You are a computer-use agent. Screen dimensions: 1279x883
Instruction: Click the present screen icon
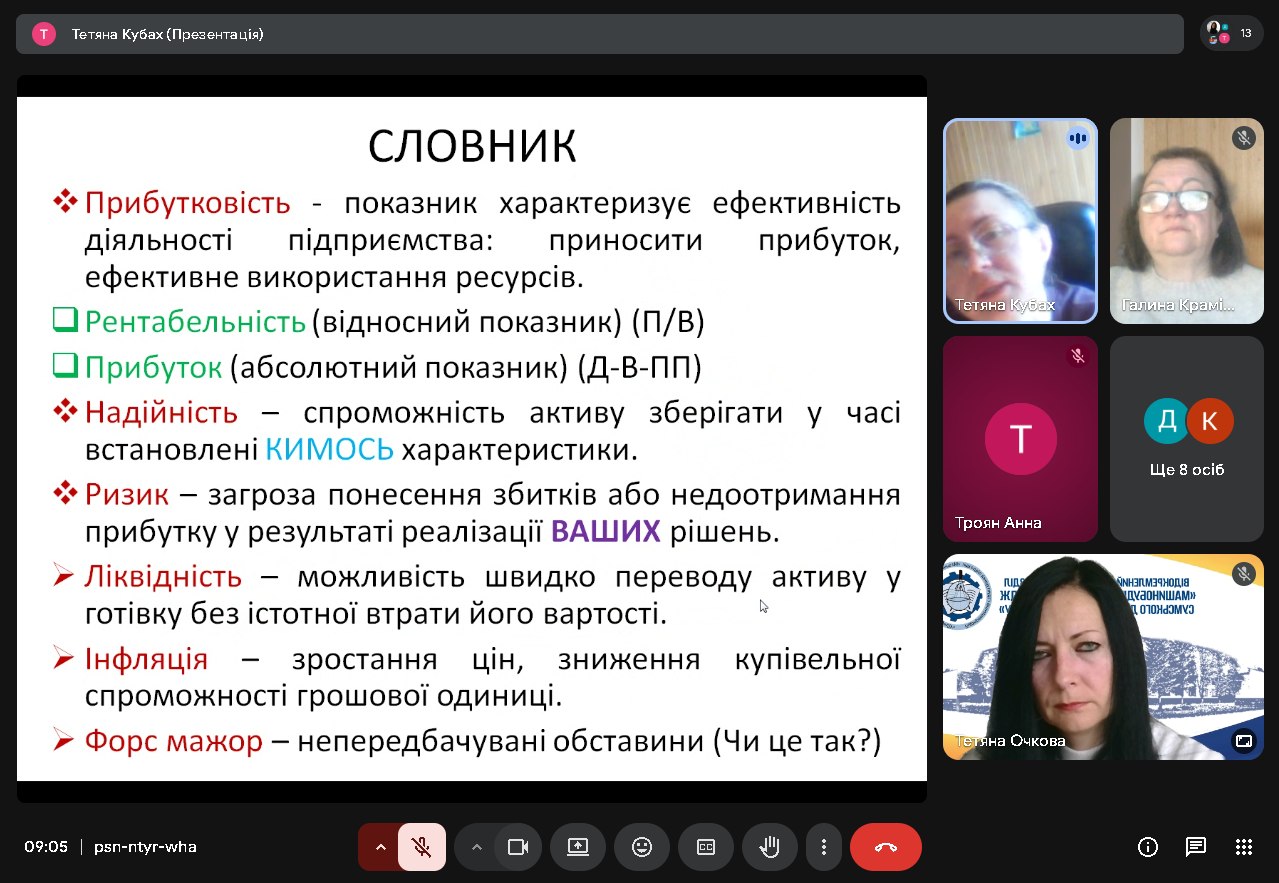coord(578,847)
